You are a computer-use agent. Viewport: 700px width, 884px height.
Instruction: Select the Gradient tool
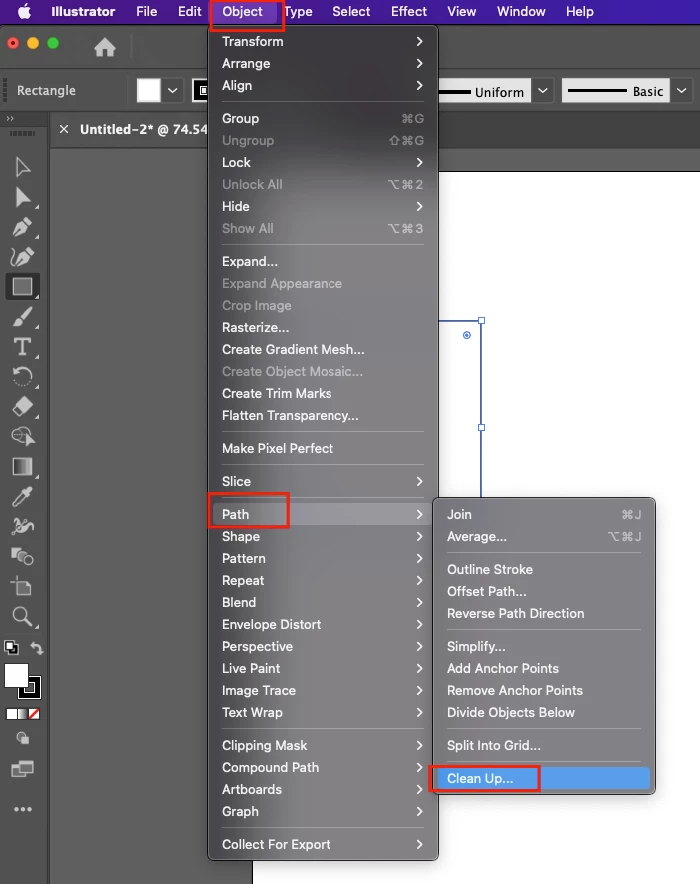(x=22, y=467)
